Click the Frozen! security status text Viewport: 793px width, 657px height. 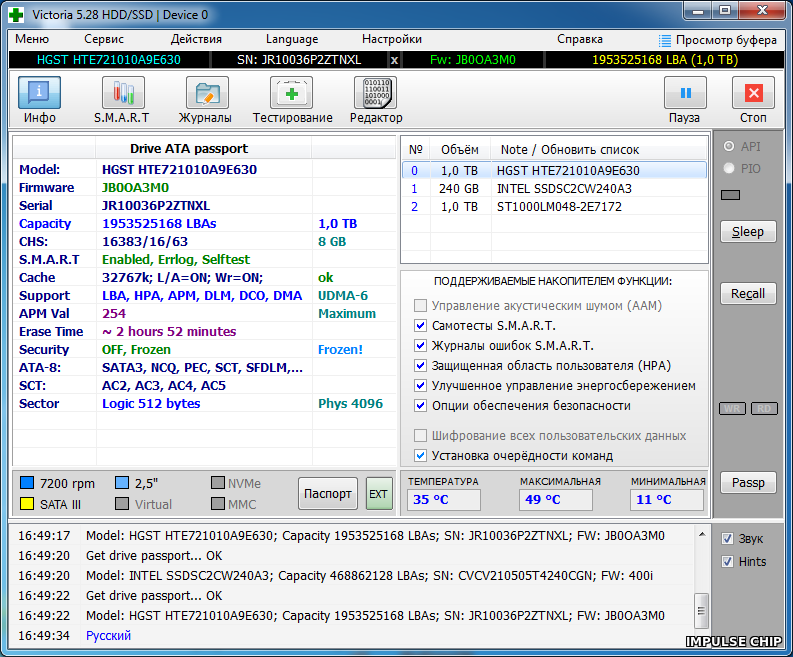tap(340, 349)
